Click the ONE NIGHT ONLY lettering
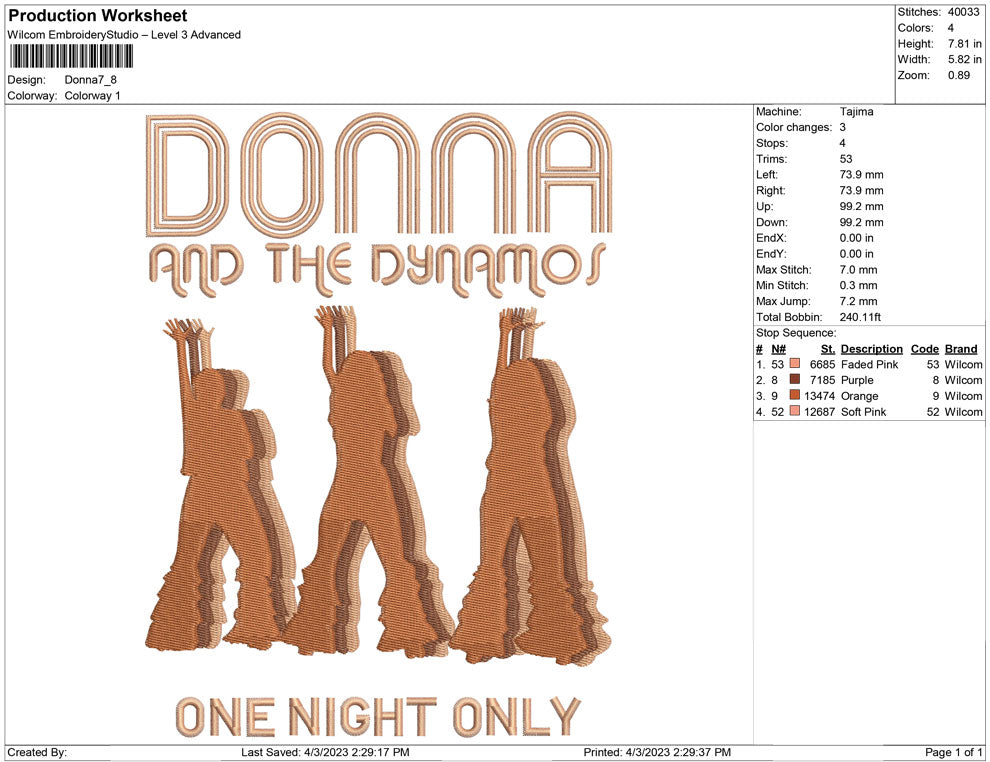Screen dimensions: 990x762 tap(378, 716)
